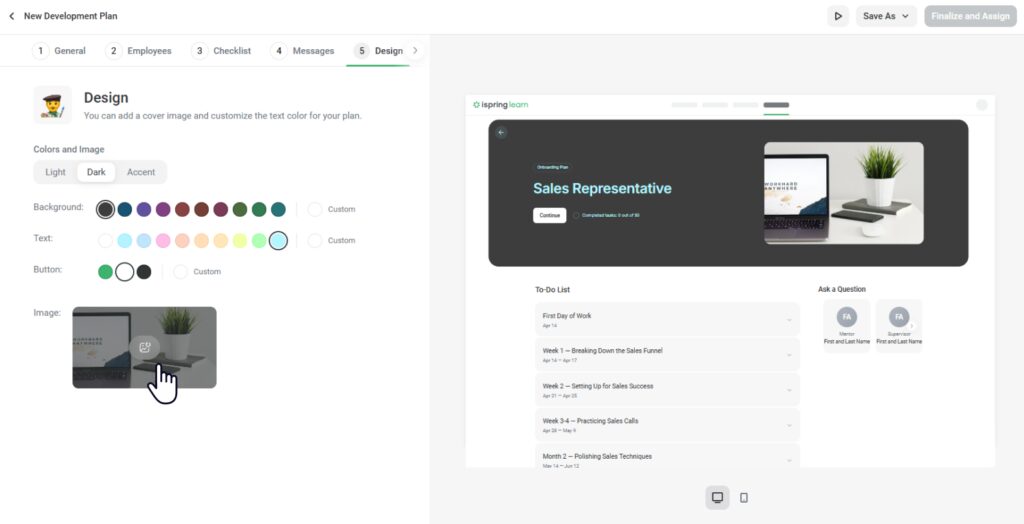Click the To-Do List heading
The width and height of the screenshot is (1024, 524).
(x=552, y=289)
